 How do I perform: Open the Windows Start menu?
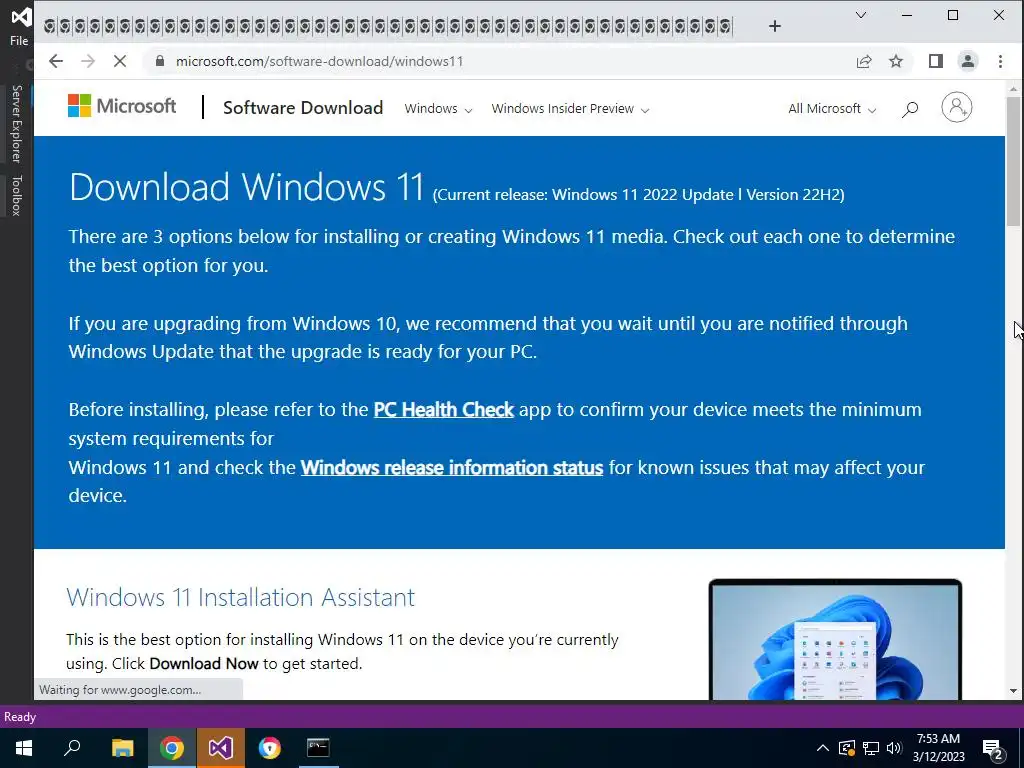pyautogui.click(x=24, y=748)
